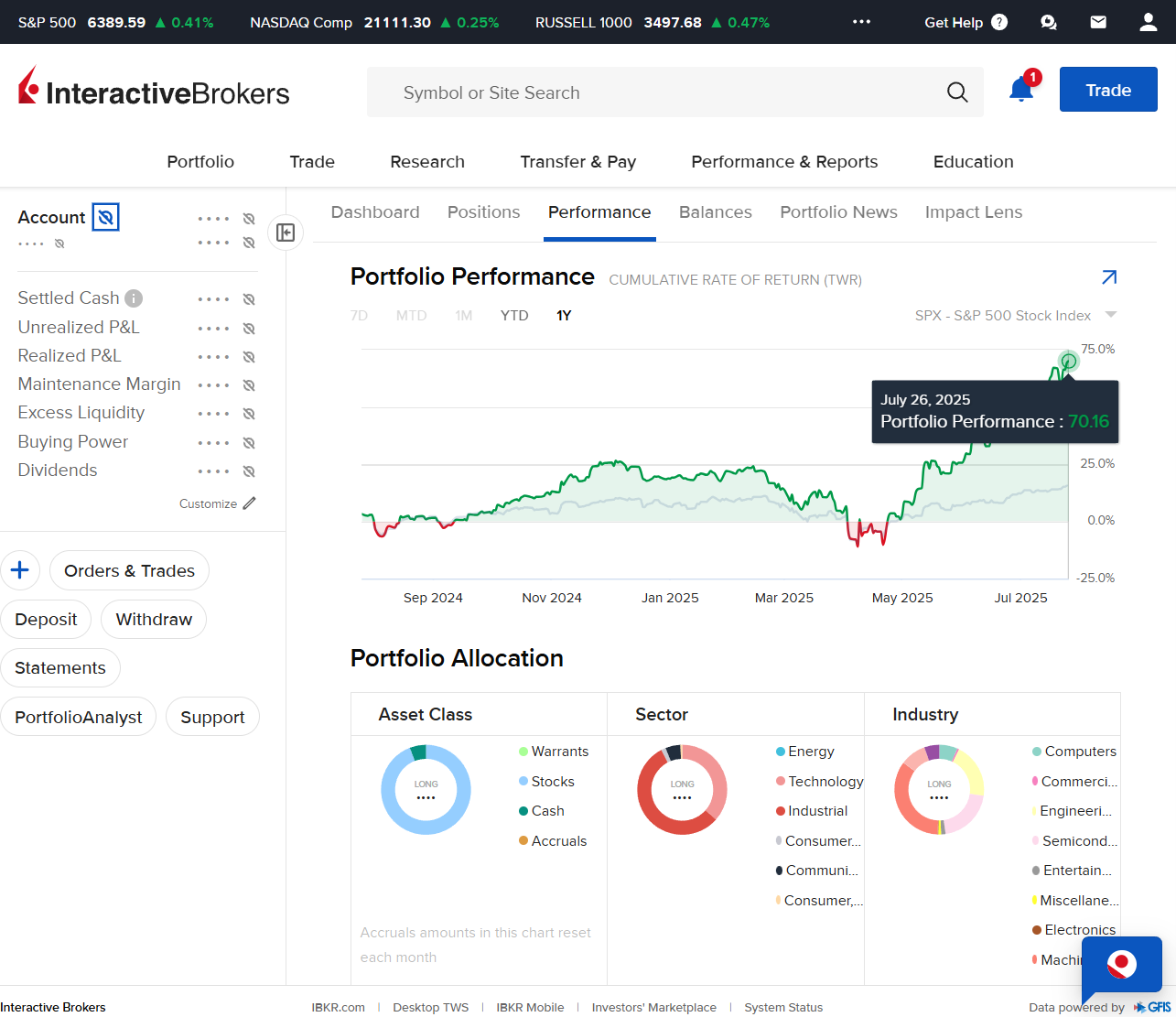Open Investors' Marketplace footer link
Screen dimensions: 1176x1017
653,1007
